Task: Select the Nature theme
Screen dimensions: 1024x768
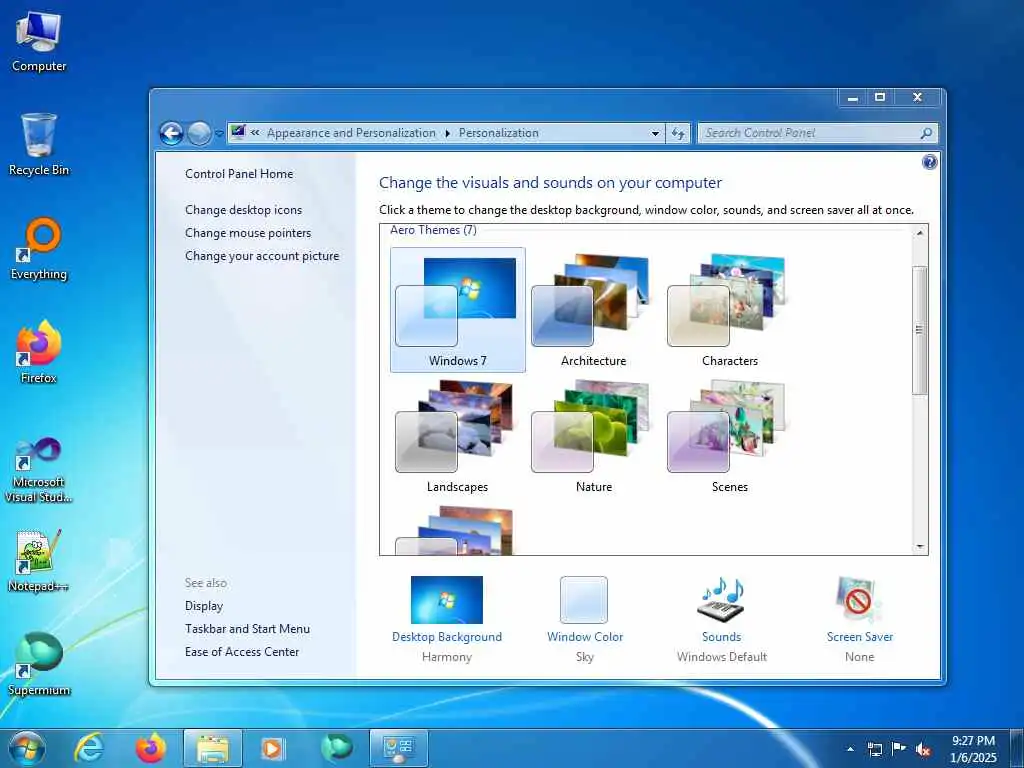Action: pyautogui.click(x=593, y=436)
